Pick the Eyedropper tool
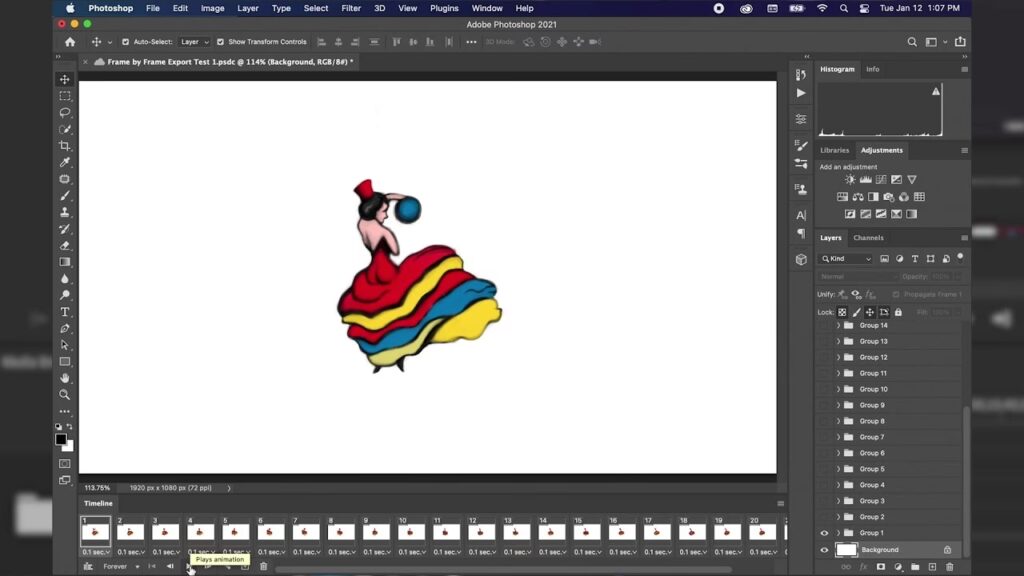 (65, 162)
